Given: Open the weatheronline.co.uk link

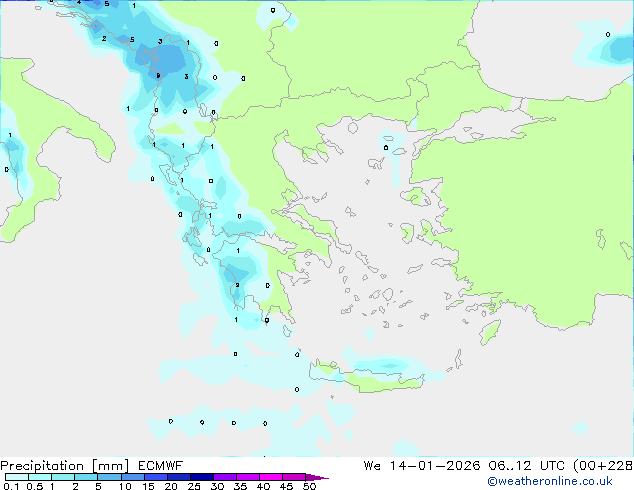Looking at the screenshot, I should pyautogui.click(x=550, y=481).
